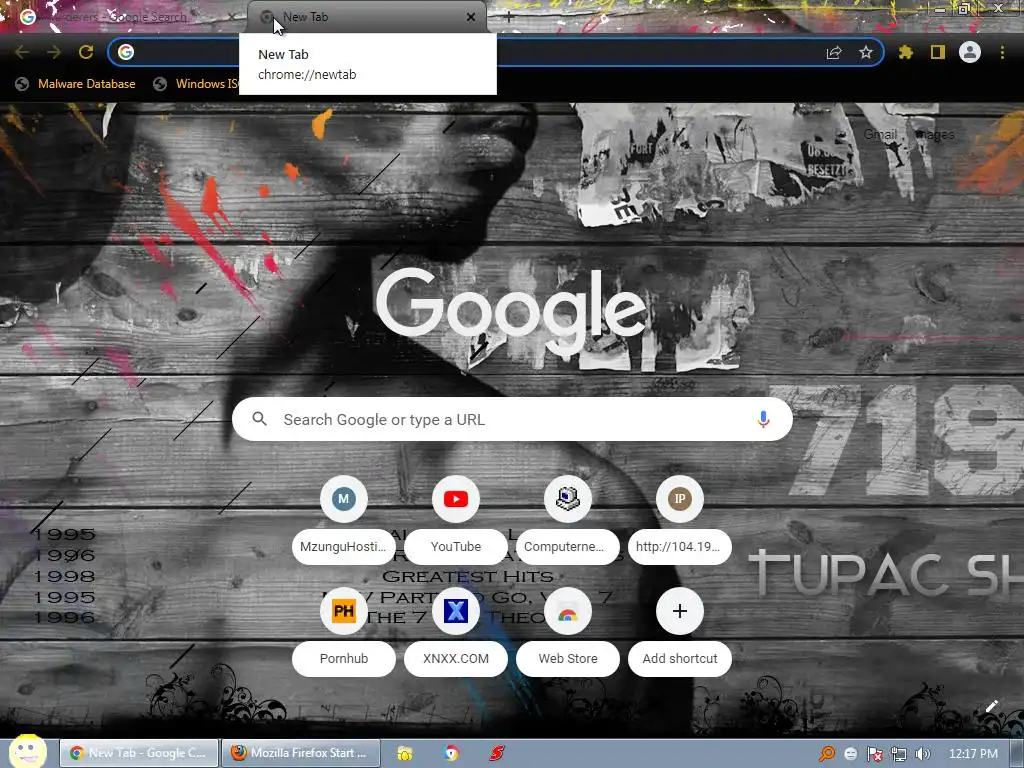This screenshot has width=1024, height=768.
Task: Bookmark this tab with the star icon
Action: click(866, 52)
